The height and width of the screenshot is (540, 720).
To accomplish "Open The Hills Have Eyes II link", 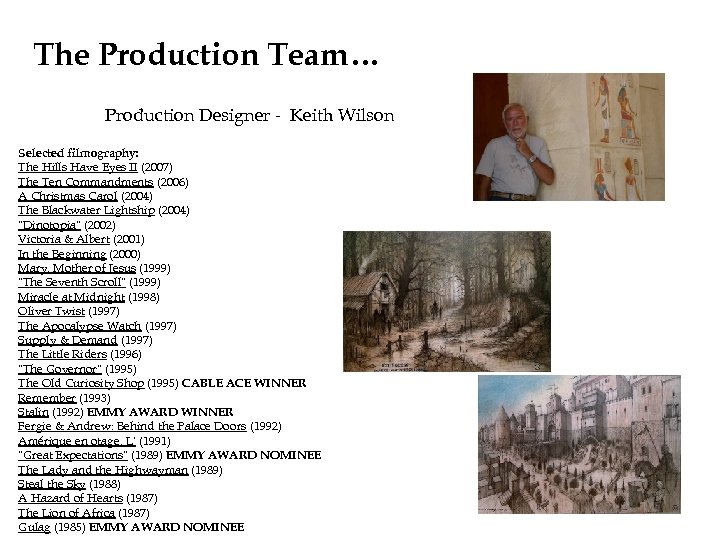I will coord(78,167).
